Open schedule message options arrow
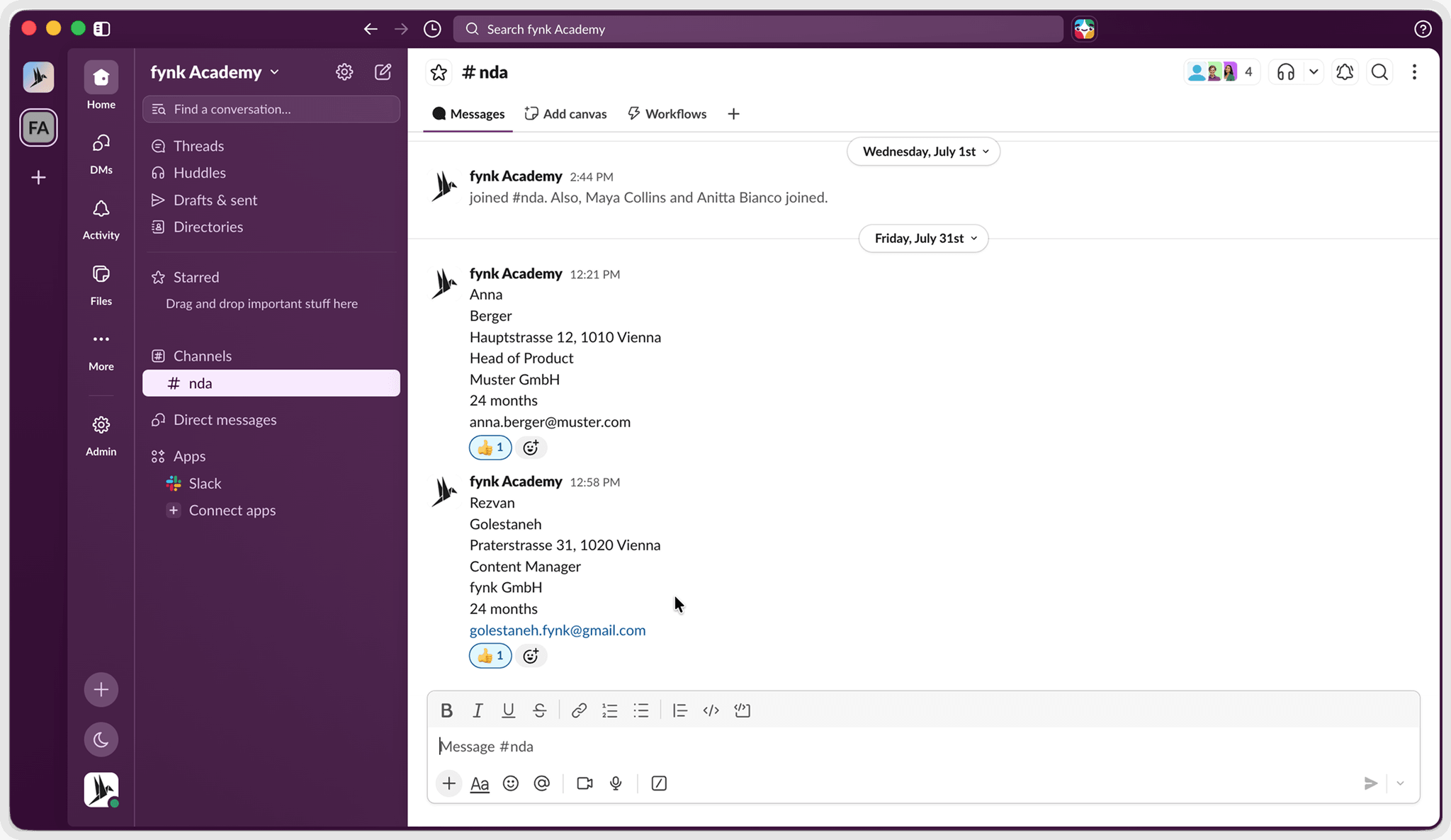Screen dimensions: 1451x840 tap(1400, 783)
